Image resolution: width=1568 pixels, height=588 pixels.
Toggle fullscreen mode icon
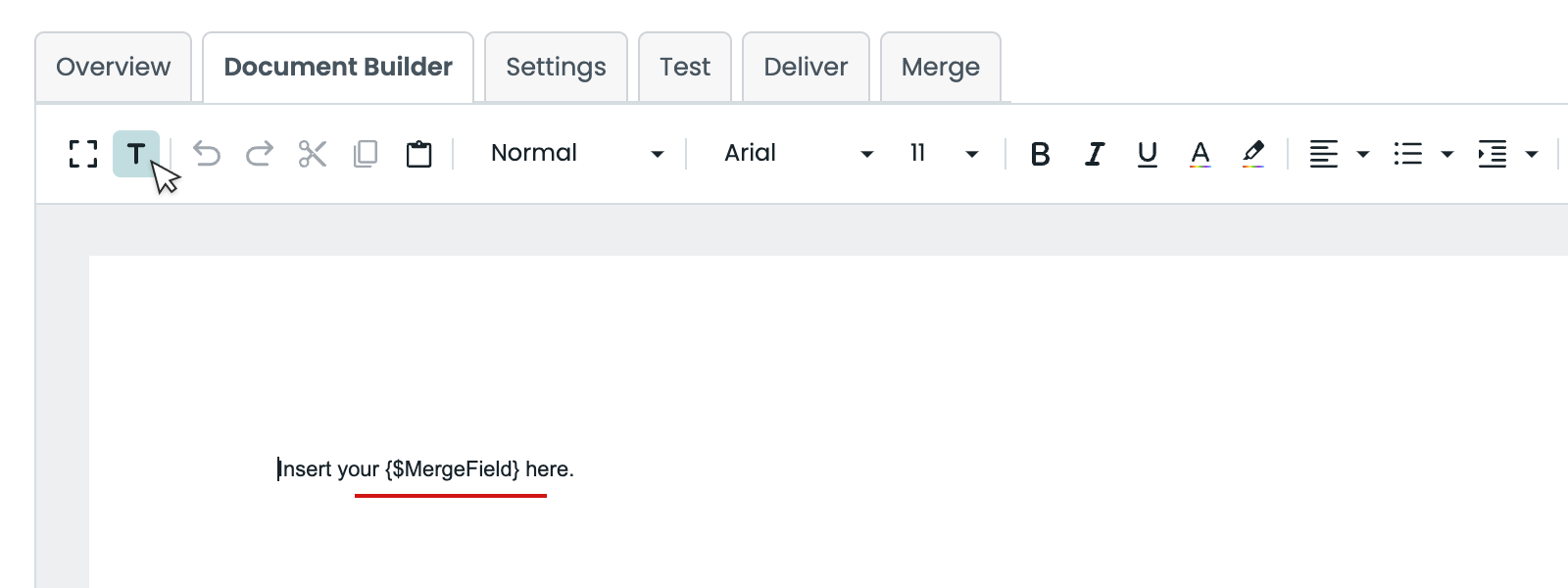coord(83,154)
